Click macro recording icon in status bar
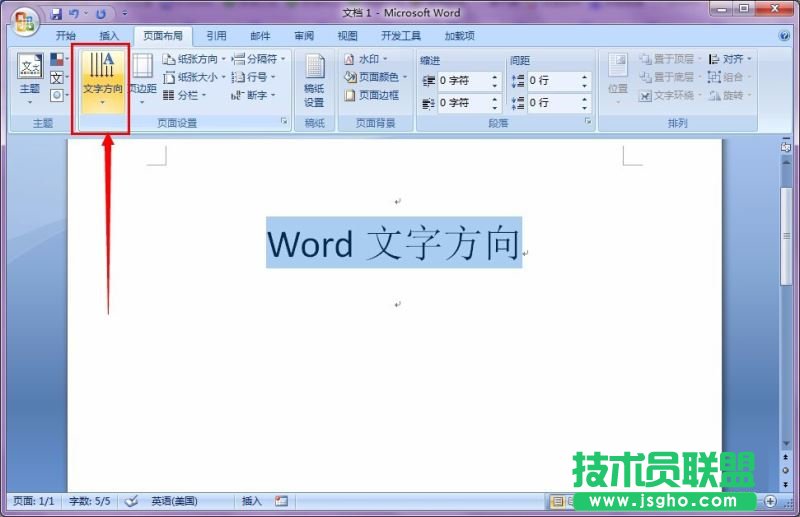800x517 pixels. (282, 501)
